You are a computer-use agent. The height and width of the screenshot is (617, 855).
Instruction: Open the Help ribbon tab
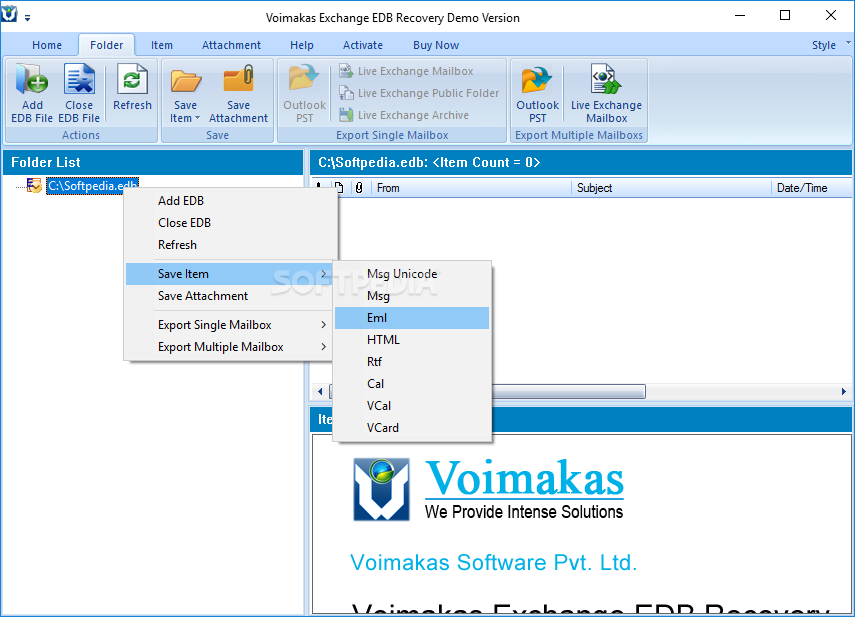[x=302, y=45]
